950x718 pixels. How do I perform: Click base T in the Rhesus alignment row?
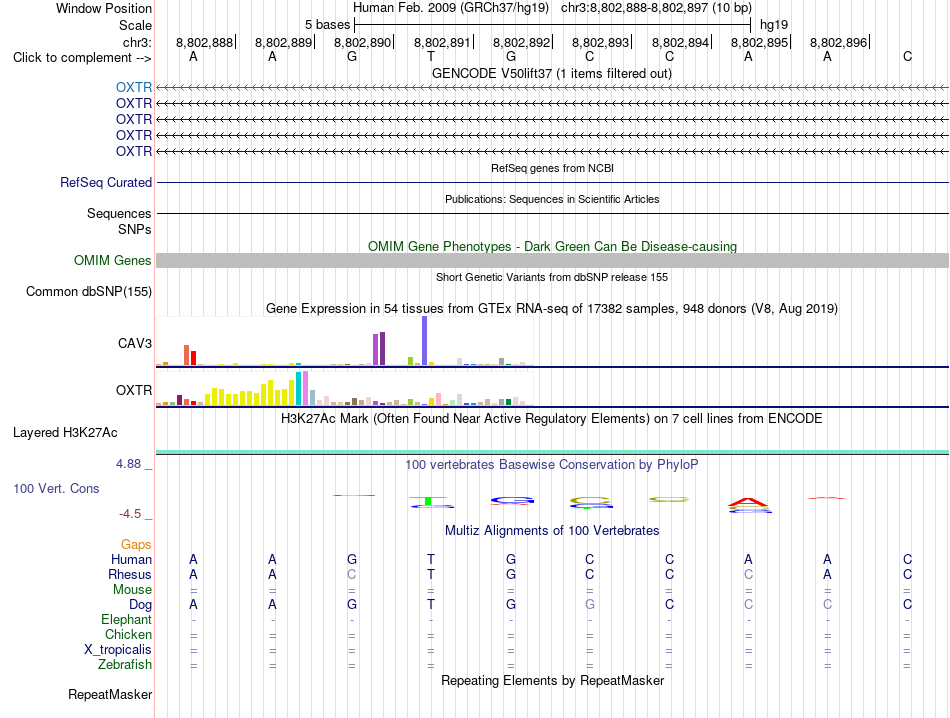click(431, 574)
